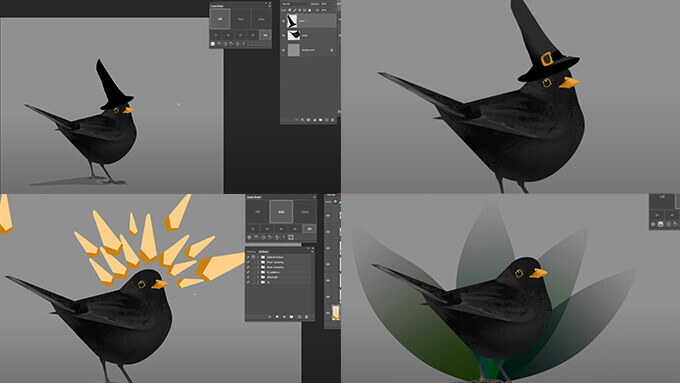The width and height of the screenshot is (680, 383).
Task: Open the Actions panel flyout menu
Action: click(x=312, y=252)
